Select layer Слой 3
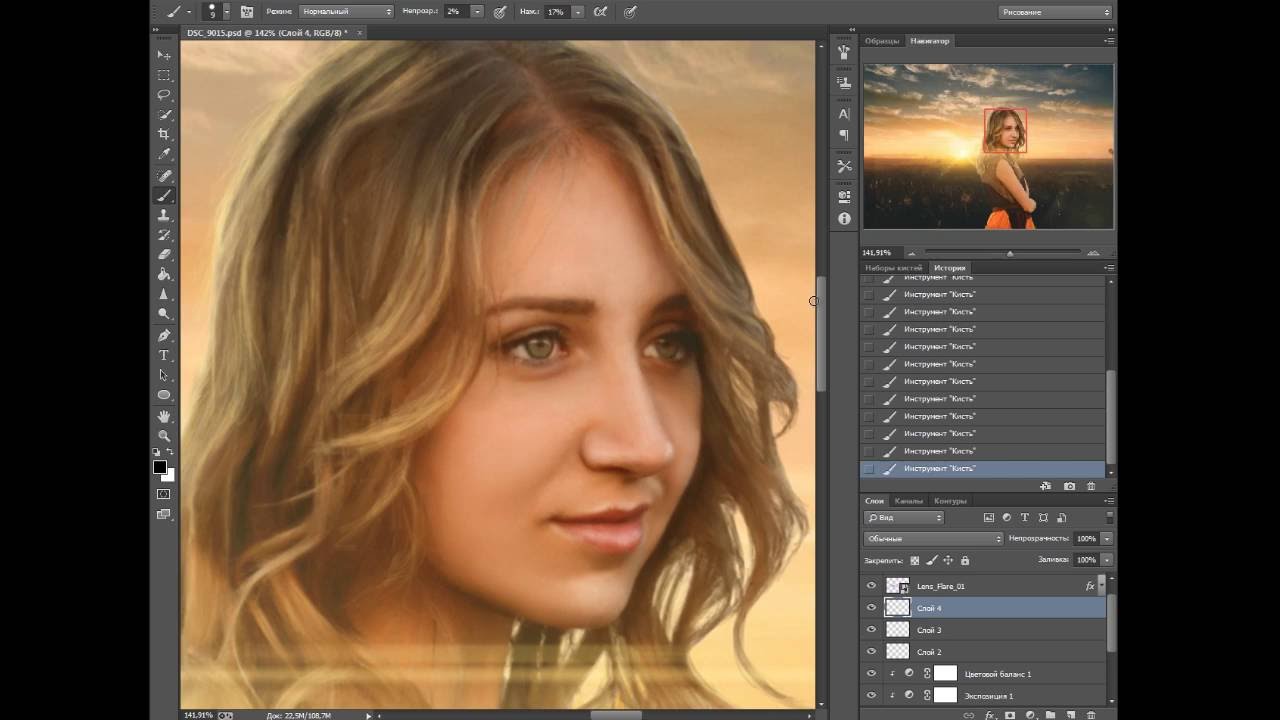This screenshot has width=1280, height=720. point(983,630)
